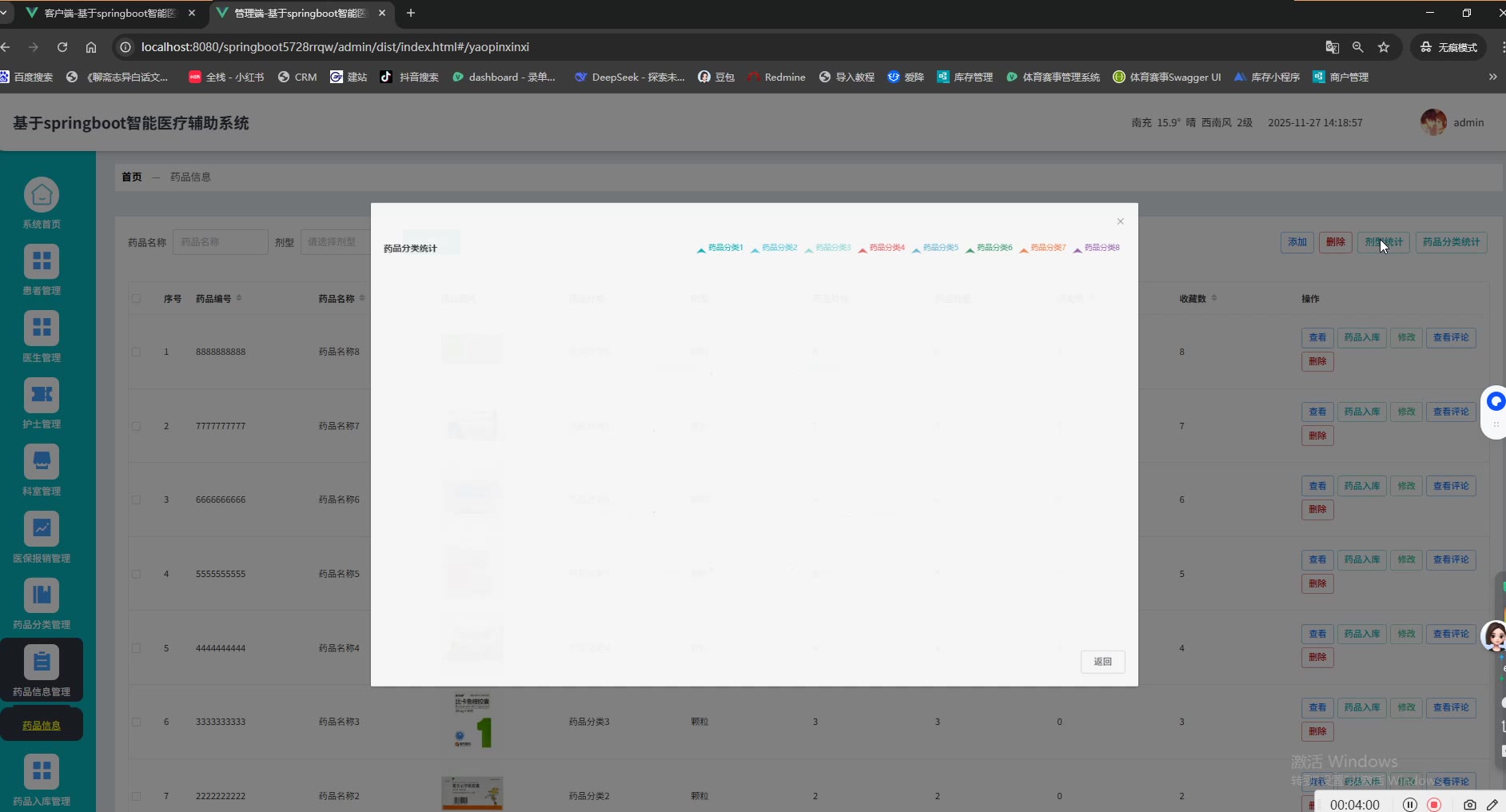This screenshot has height=812, width=1506.
Task: Open the 系统首页 sidebar icon
Action: point(42,195)
